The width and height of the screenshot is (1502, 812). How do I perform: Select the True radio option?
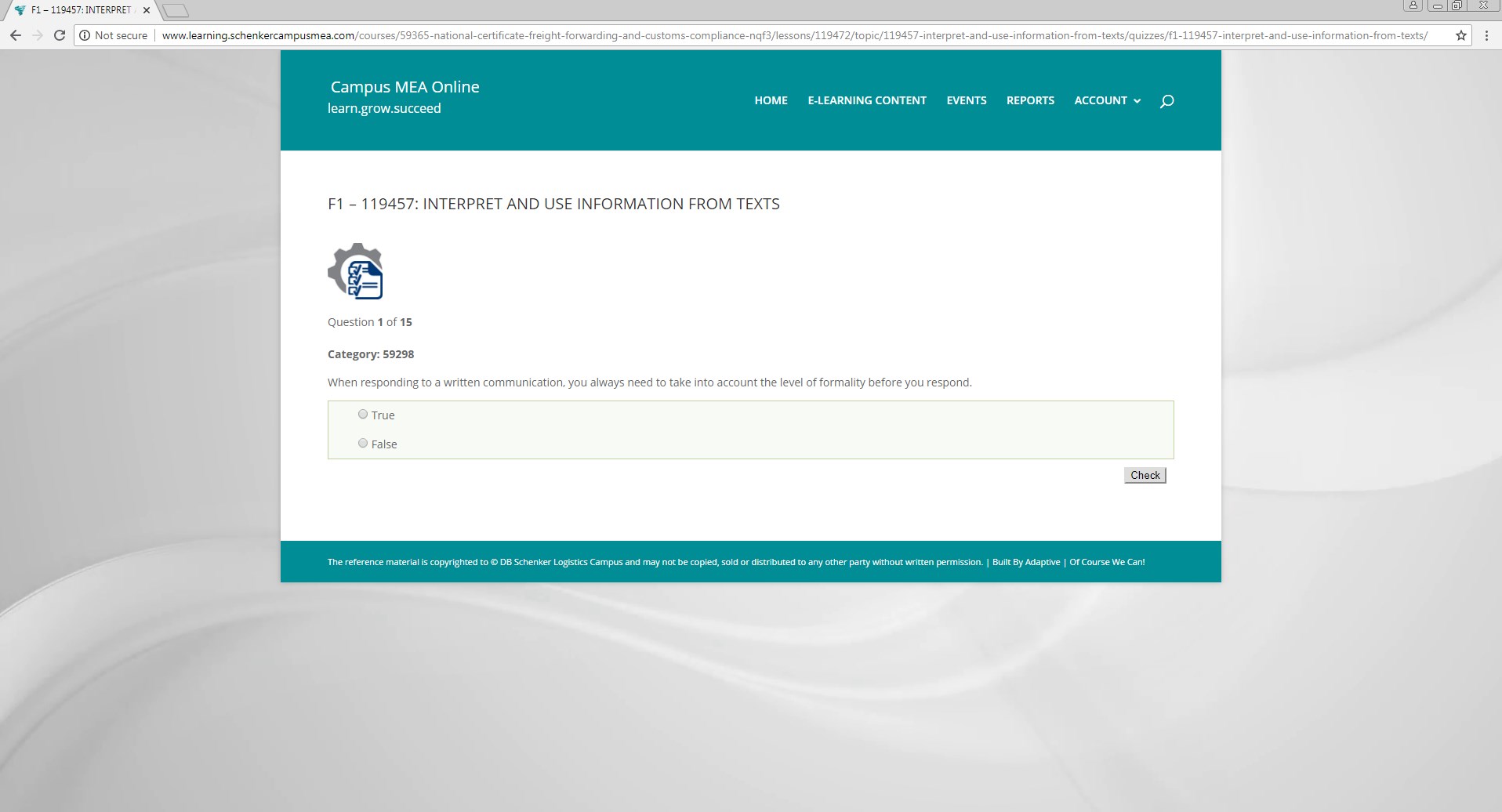(x=363, y=415)
